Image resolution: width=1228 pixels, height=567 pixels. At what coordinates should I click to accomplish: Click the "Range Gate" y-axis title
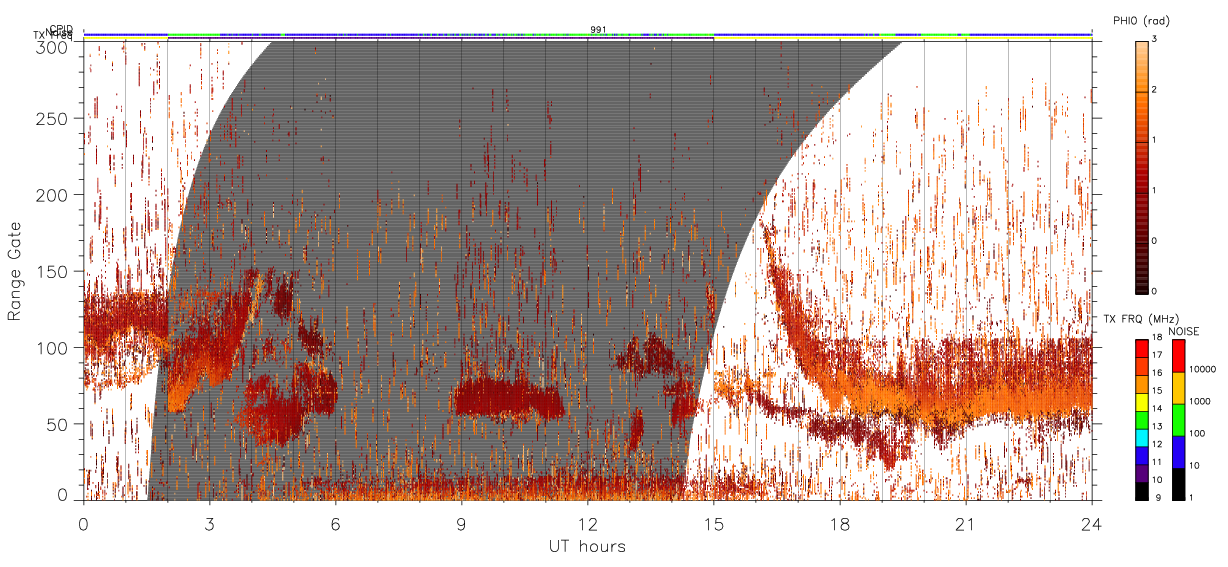pos(15,271)
